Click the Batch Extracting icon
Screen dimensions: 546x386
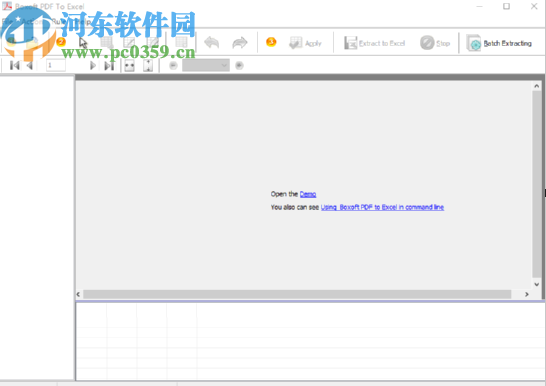pyautogui.click(x=474, y=43)
